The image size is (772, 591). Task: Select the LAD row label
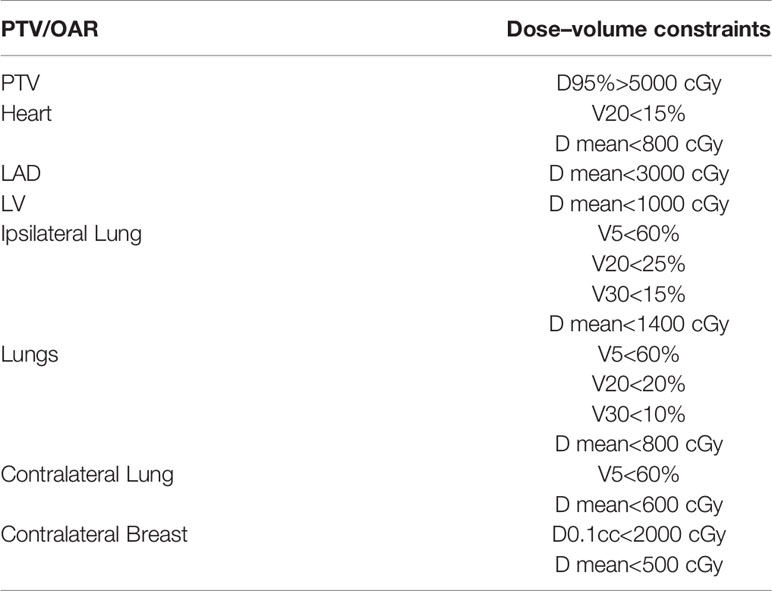pyautogui.click(x=21, y=173)
